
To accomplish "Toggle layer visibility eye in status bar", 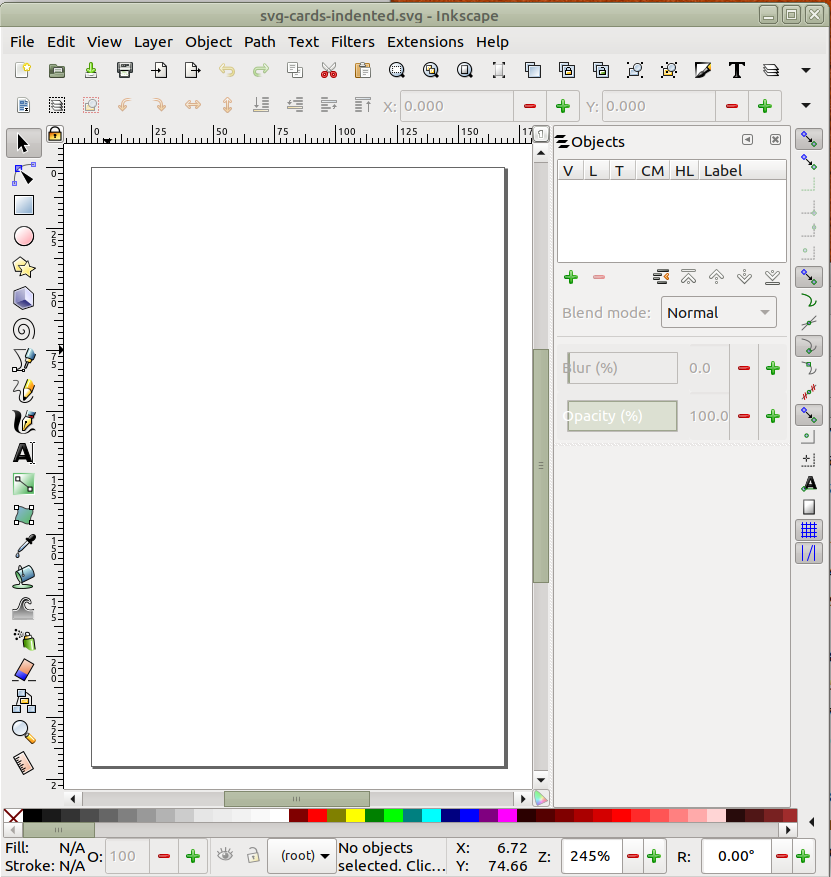I will [x=225, y=855].
